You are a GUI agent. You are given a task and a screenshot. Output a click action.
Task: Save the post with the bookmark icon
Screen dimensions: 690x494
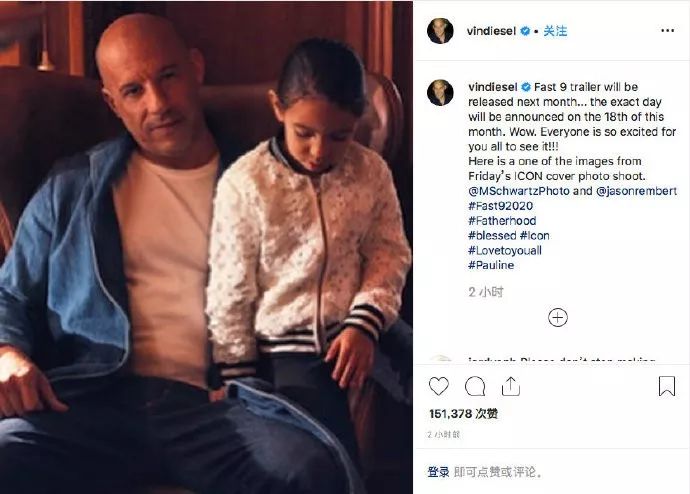pyautogui.click(x=667, y=386)
